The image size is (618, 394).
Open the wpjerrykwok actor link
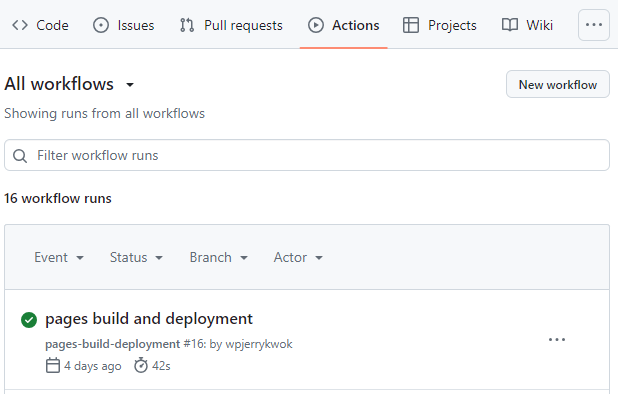259,344
